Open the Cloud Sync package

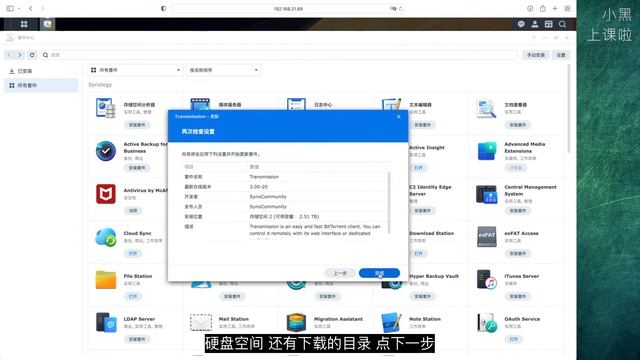[x=133, y=253]
